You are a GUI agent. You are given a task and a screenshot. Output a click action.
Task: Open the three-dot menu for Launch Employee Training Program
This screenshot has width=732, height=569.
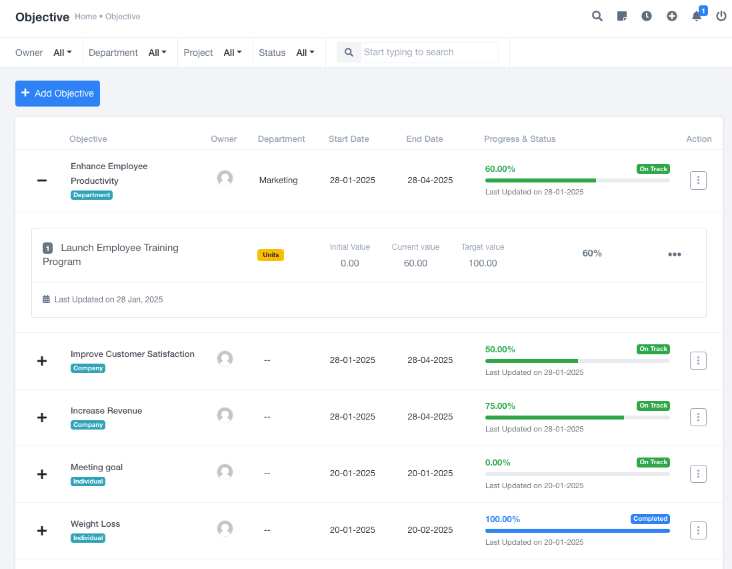(x=674, y=254)
